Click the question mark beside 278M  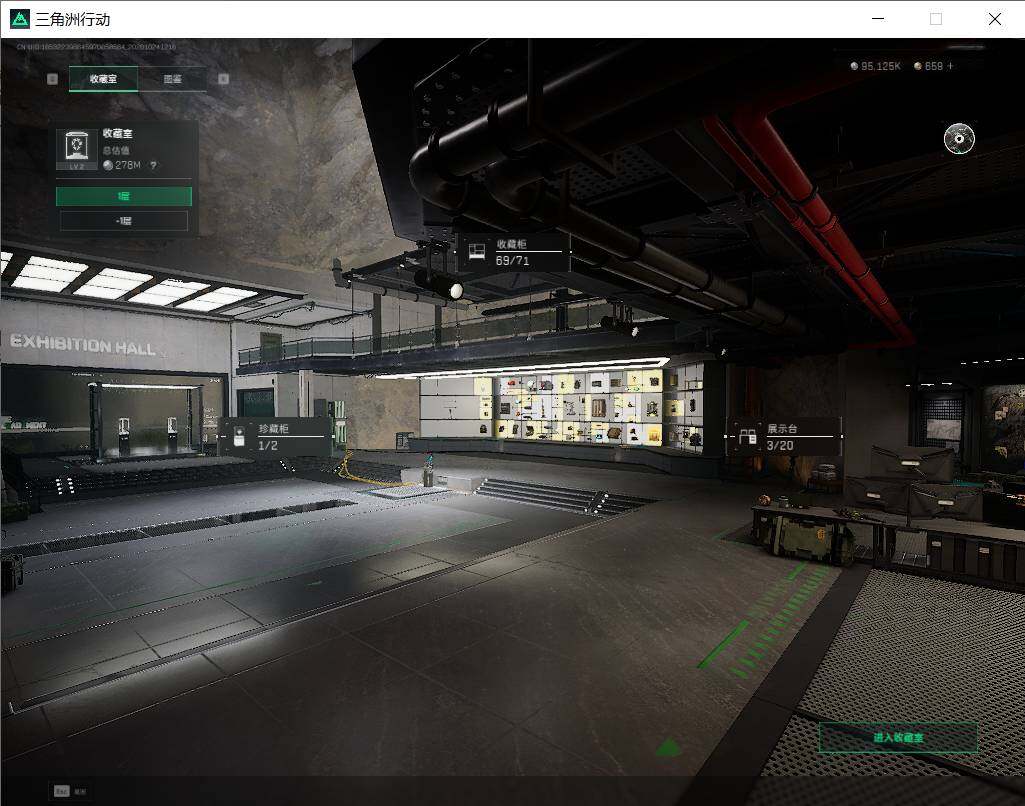tap(154, 165)
